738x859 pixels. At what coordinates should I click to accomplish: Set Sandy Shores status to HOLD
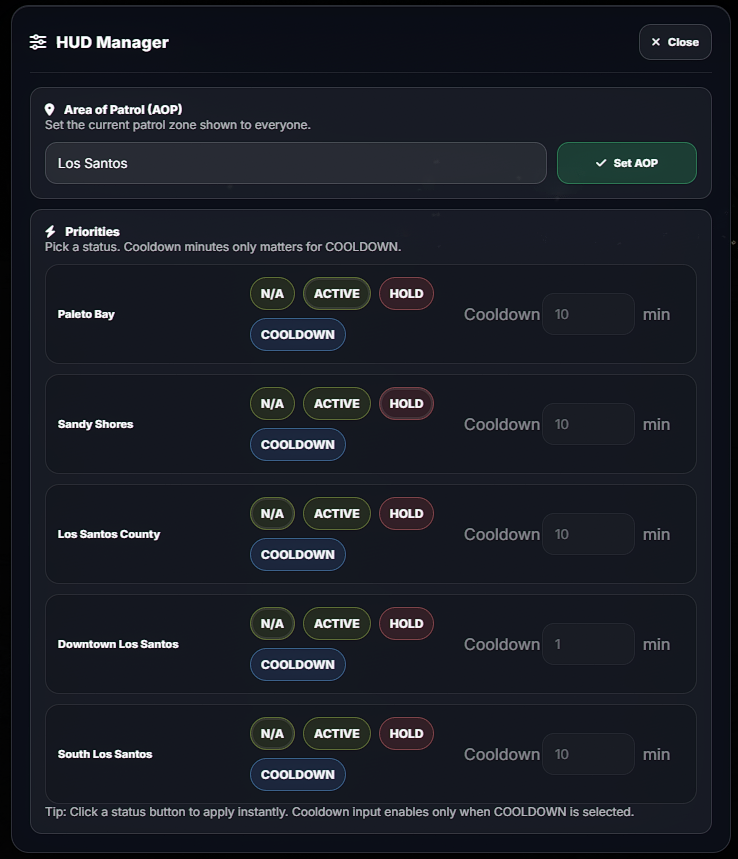click(x=407, y=404)
